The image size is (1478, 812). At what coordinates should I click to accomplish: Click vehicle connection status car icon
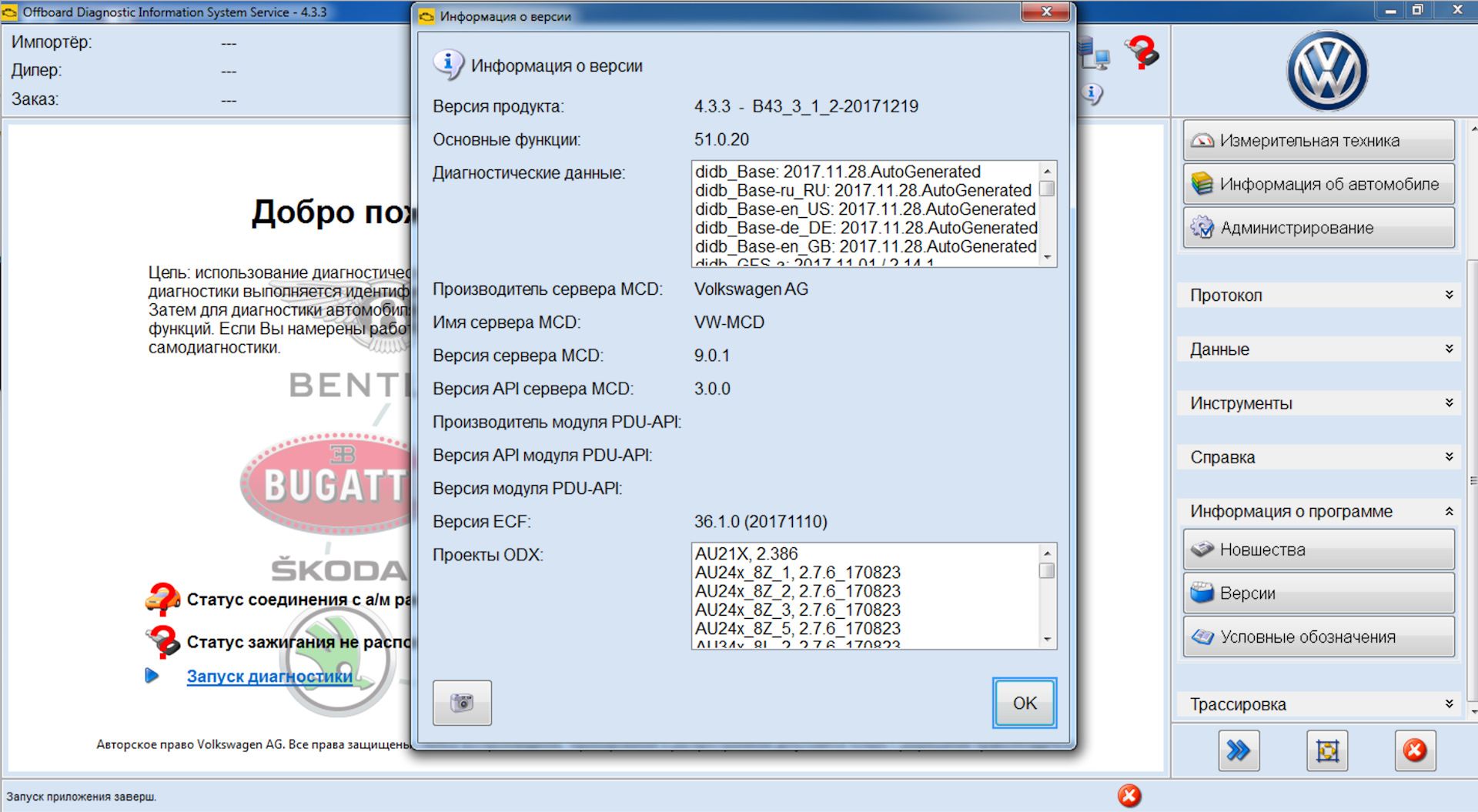pyautogui.click(x=162, y=599)
